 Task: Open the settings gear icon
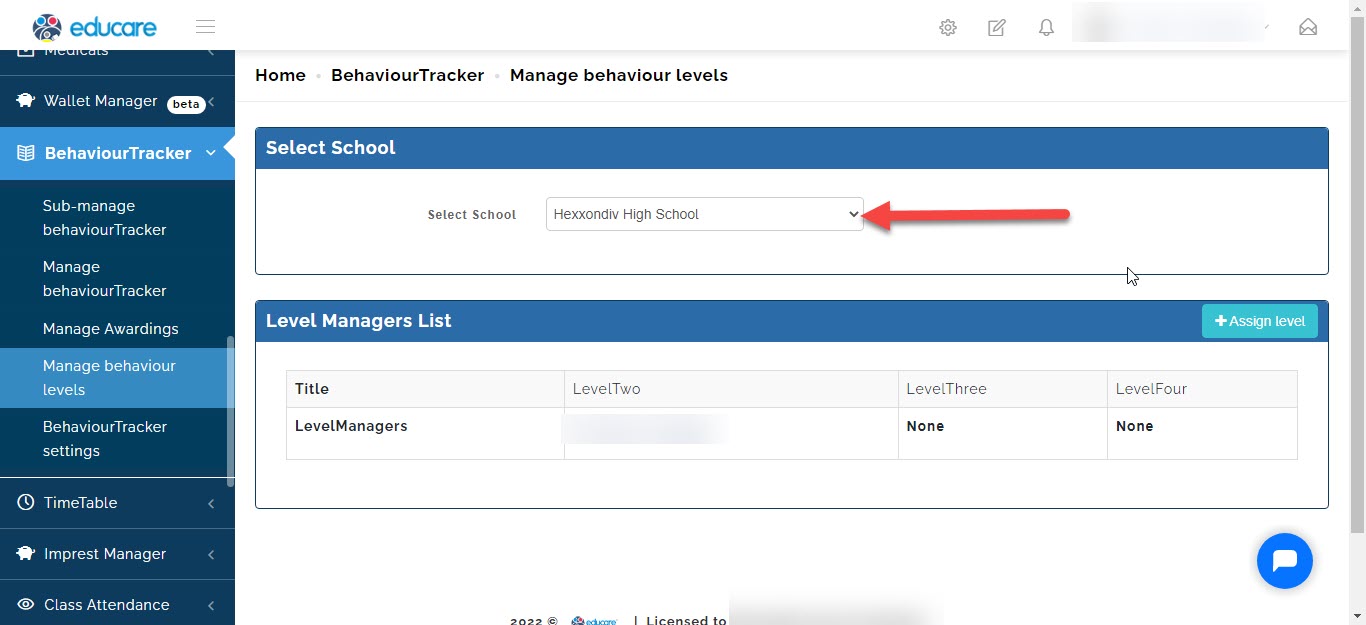(x=948, y=28)
